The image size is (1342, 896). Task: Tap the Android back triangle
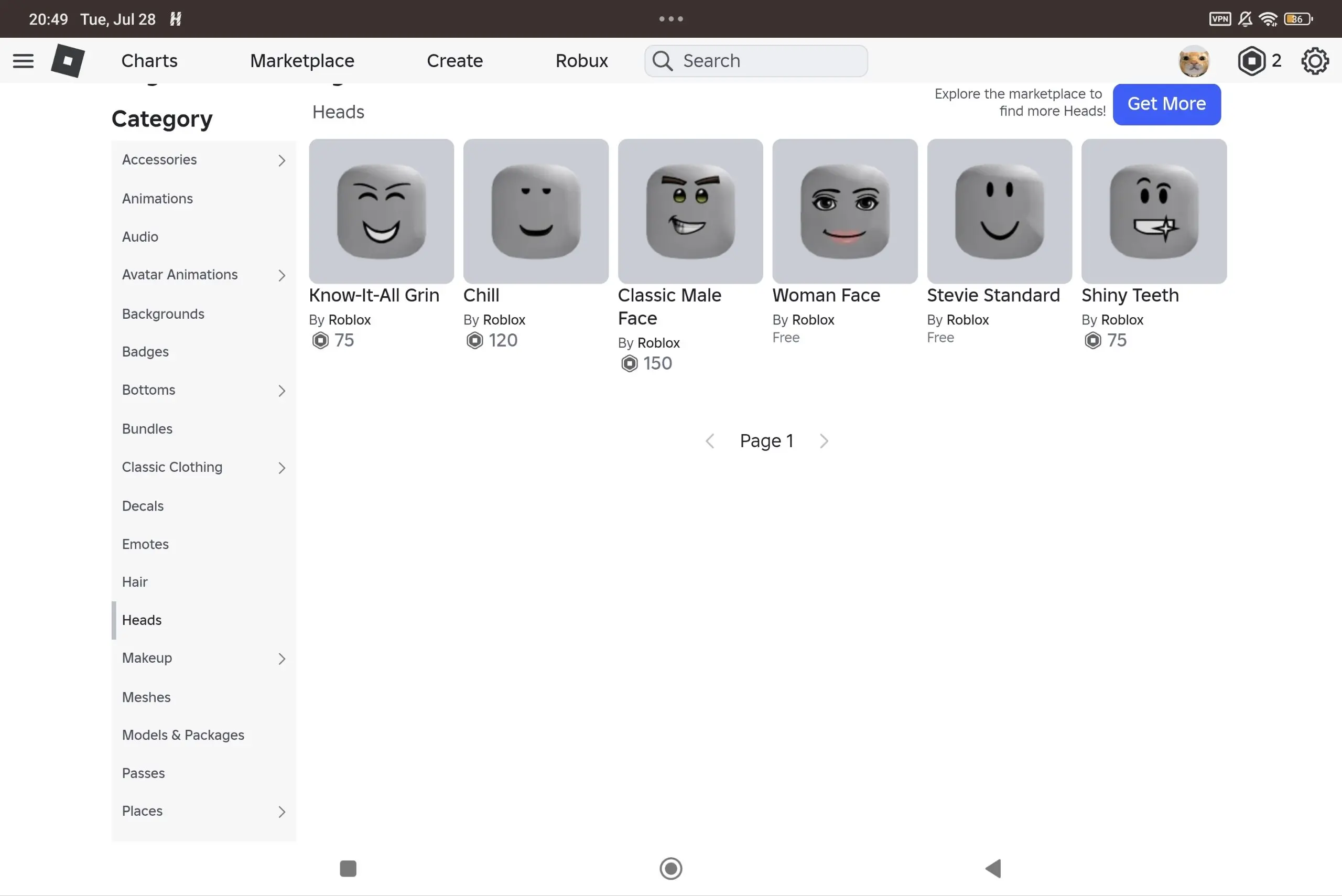(x=993, y=868)
